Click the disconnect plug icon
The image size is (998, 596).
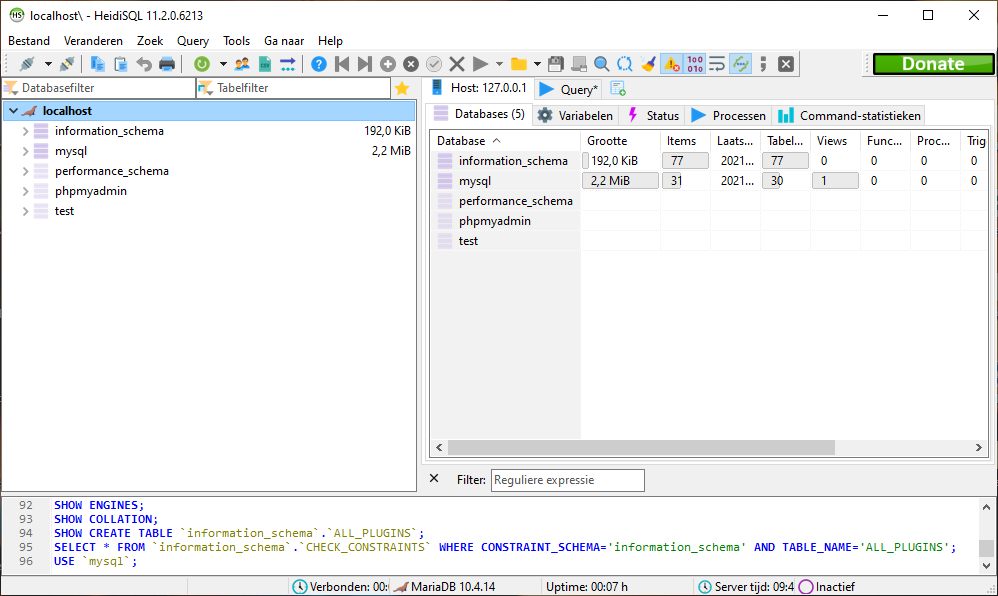coord(67,64)
